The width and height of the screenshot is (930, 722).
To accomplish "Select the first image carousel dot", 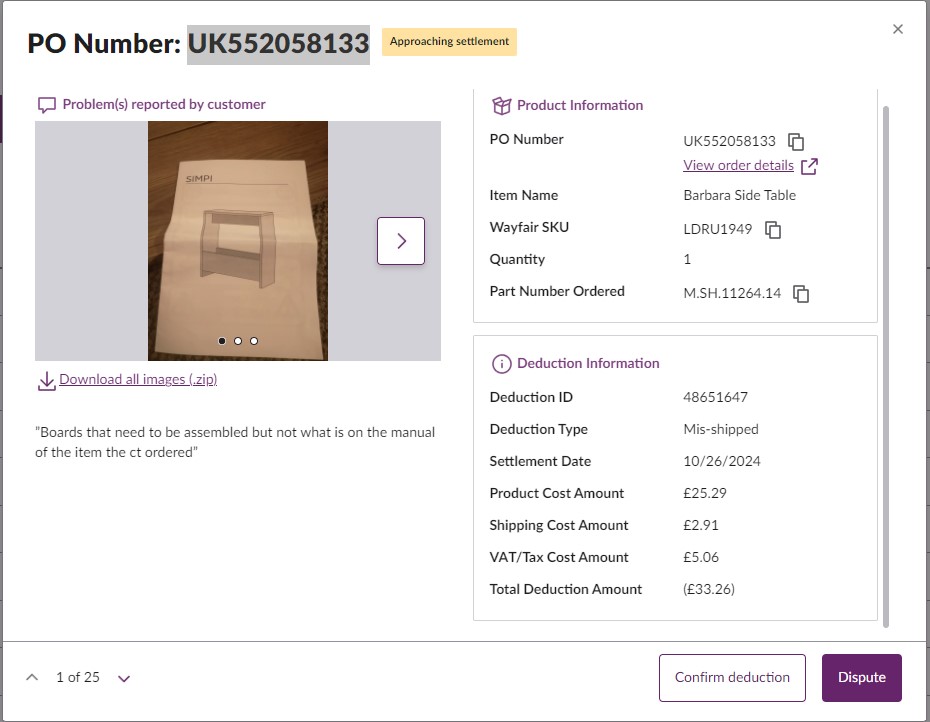I will coord(222,341).
